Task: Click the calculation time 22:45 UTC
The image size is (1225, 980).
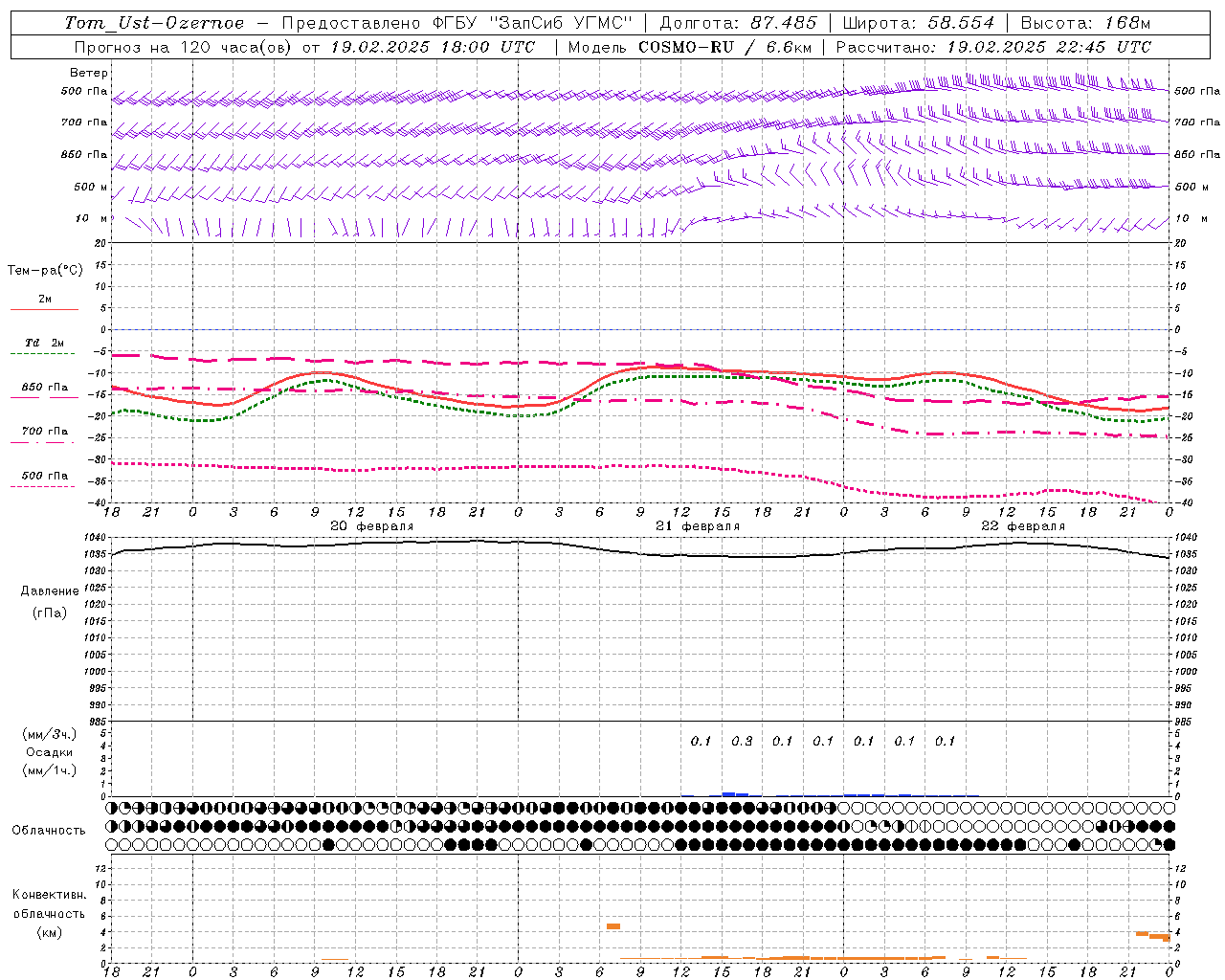Action: 1093,47
